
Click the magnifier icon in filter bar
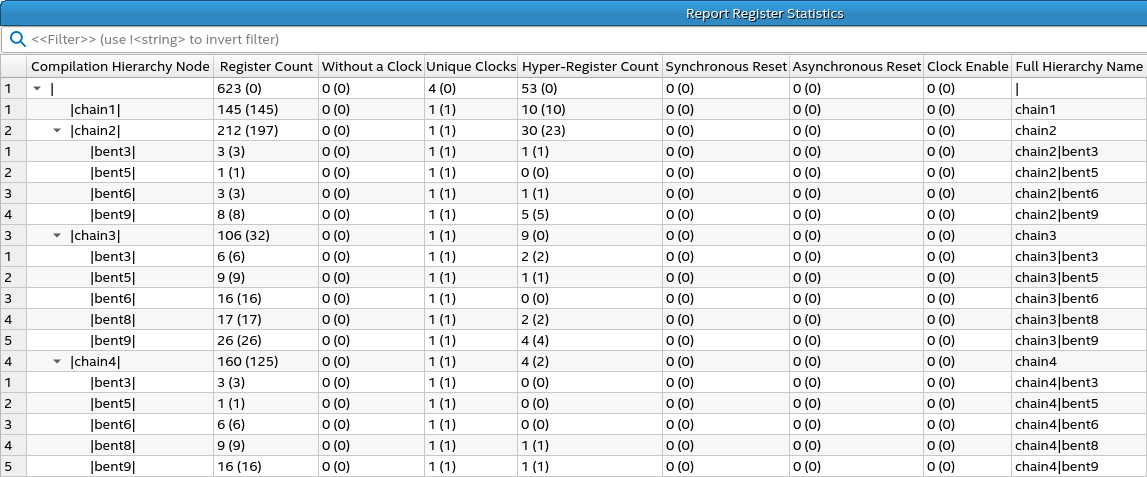tap(18, 39)
